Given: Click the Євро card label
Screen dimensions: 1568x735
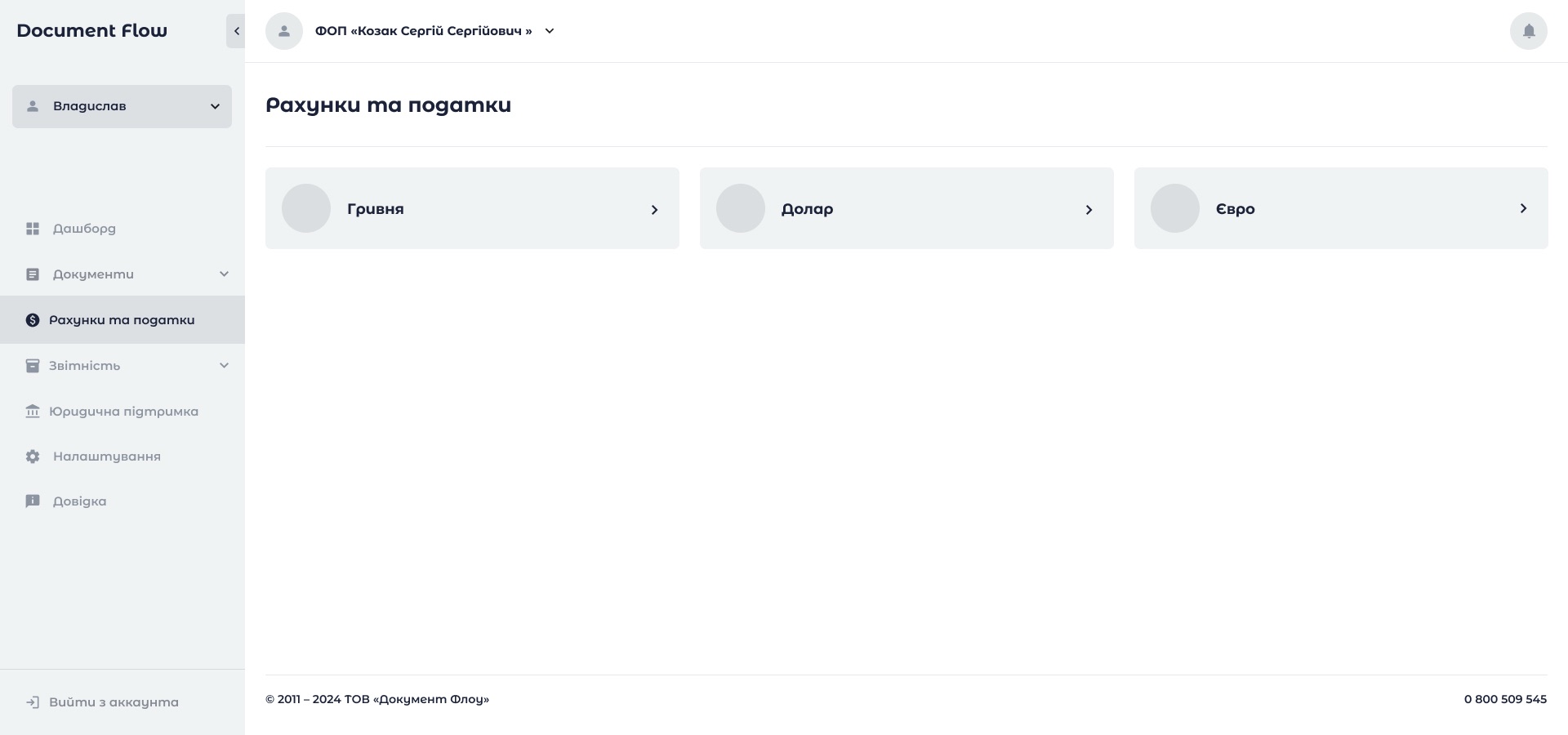Looking at the screenshot, I should click(x=1235, y=209).
